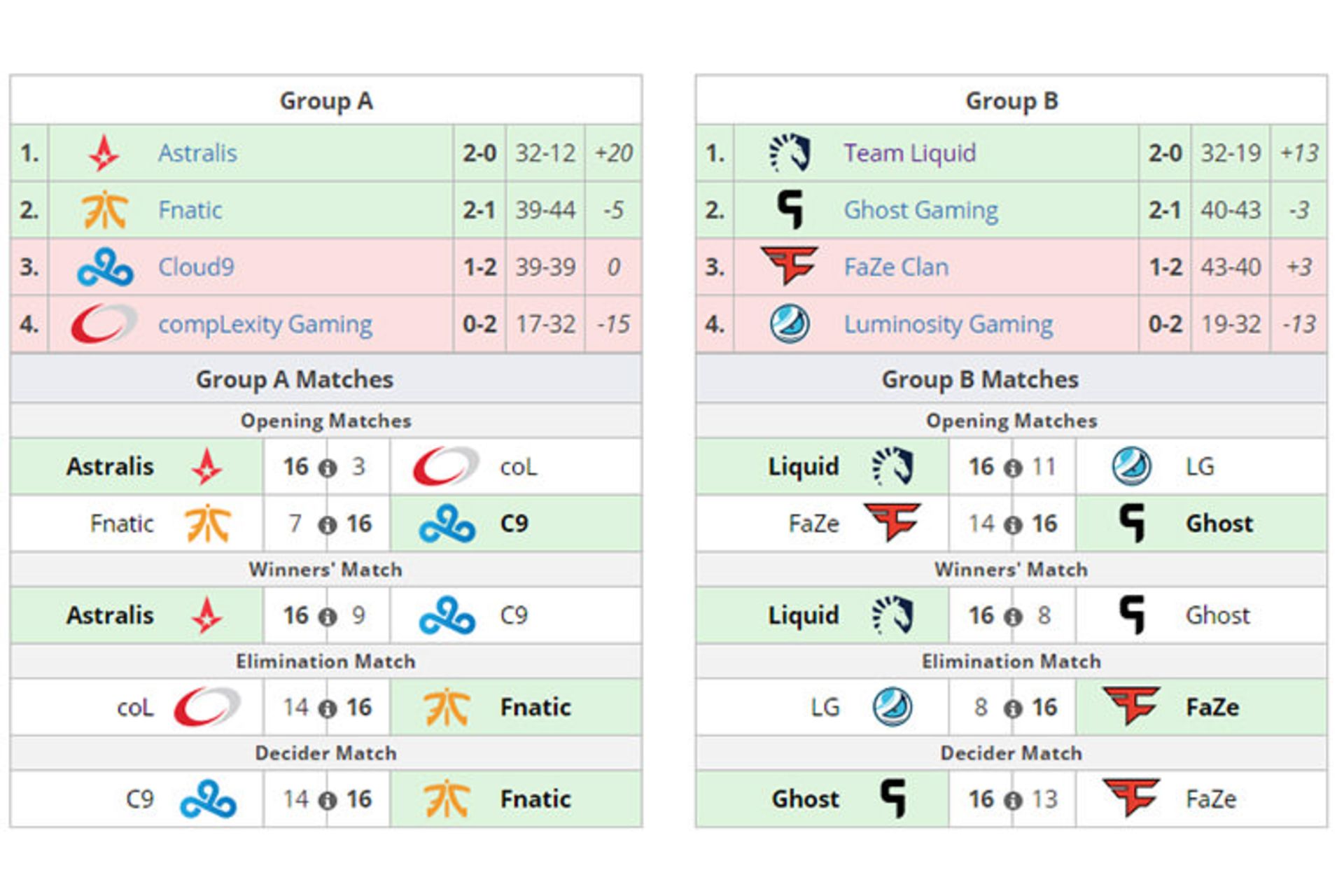Open the Cloud9 team link
1344x896 pixels.
point(196,267)
